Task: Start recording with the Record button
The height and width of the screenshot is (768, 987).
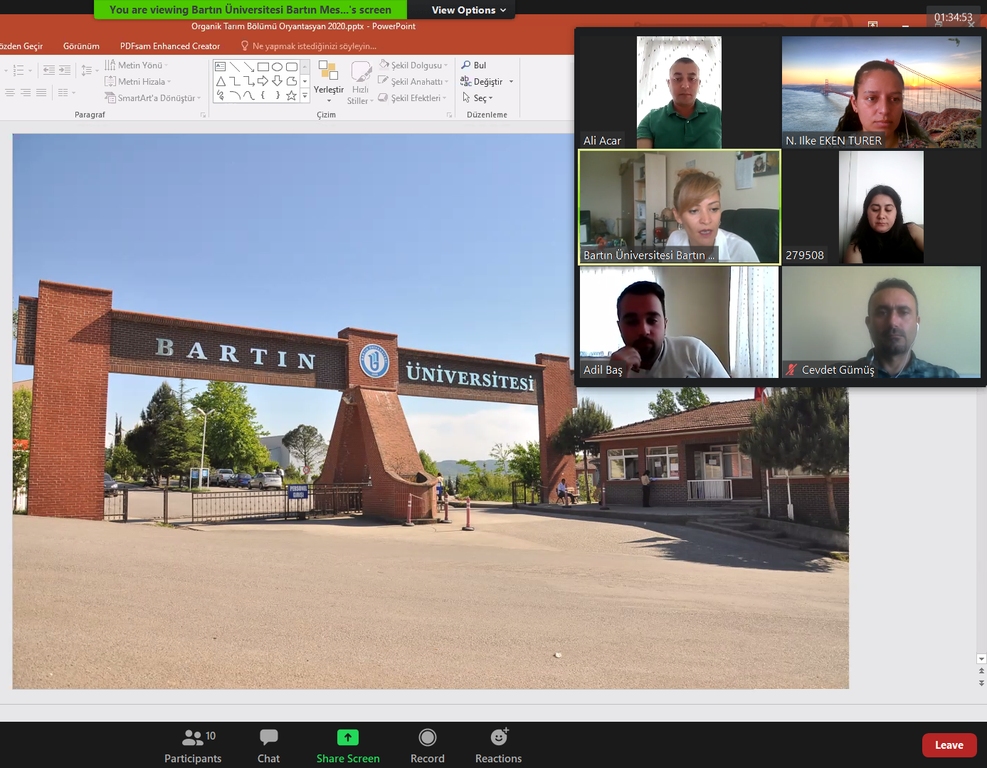Action: tap(427, 746)
